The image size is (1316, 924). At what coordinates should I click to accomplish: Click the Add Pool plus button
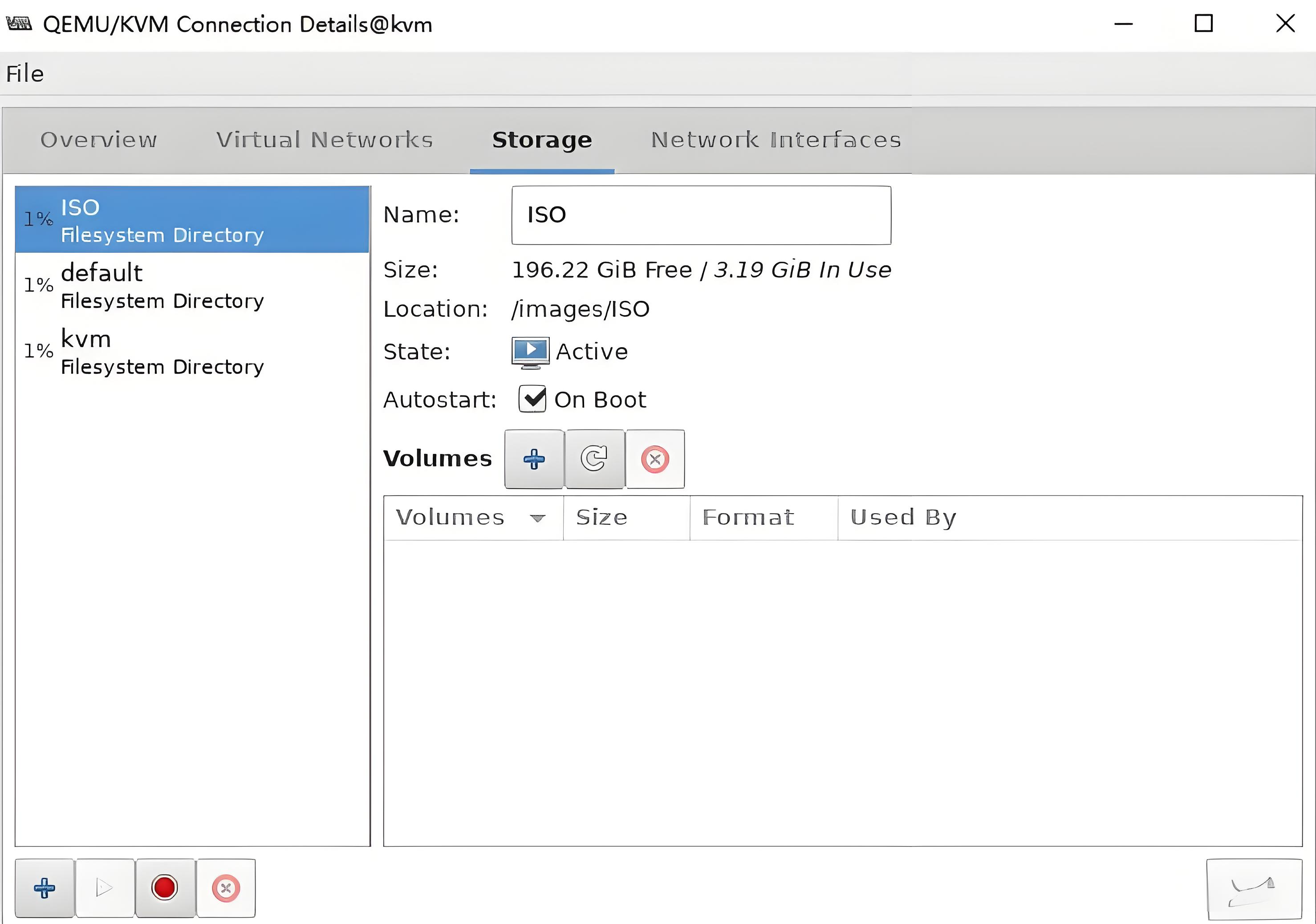[44, 888]
